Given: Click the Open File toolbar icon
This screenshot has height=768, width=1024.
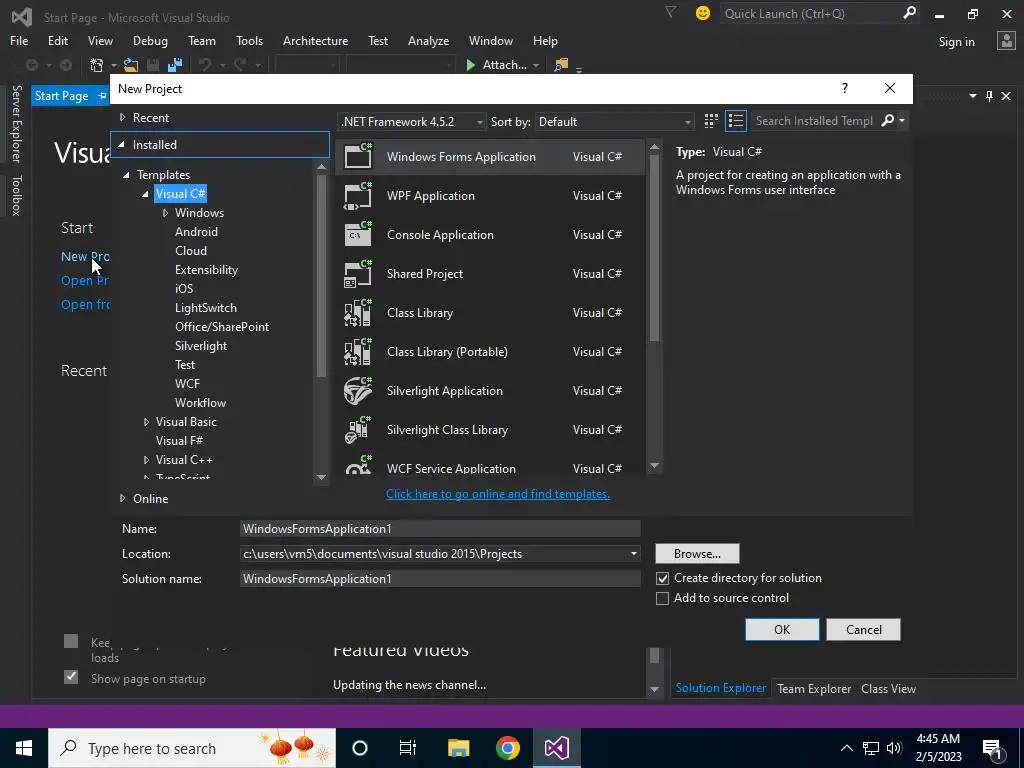Looking at the screenshot, I should coord(131,65).
